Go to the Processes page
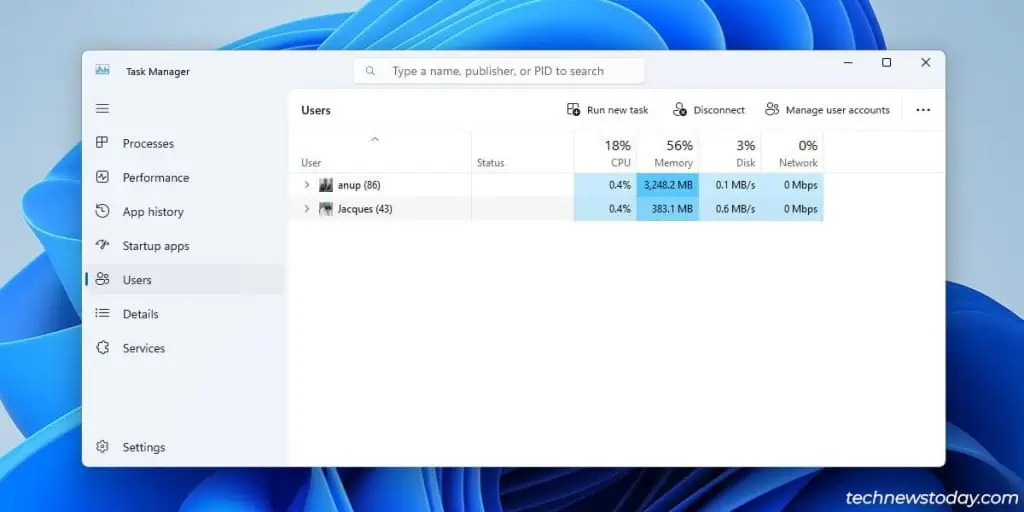 pyautogui.click(x=148, y=144)
